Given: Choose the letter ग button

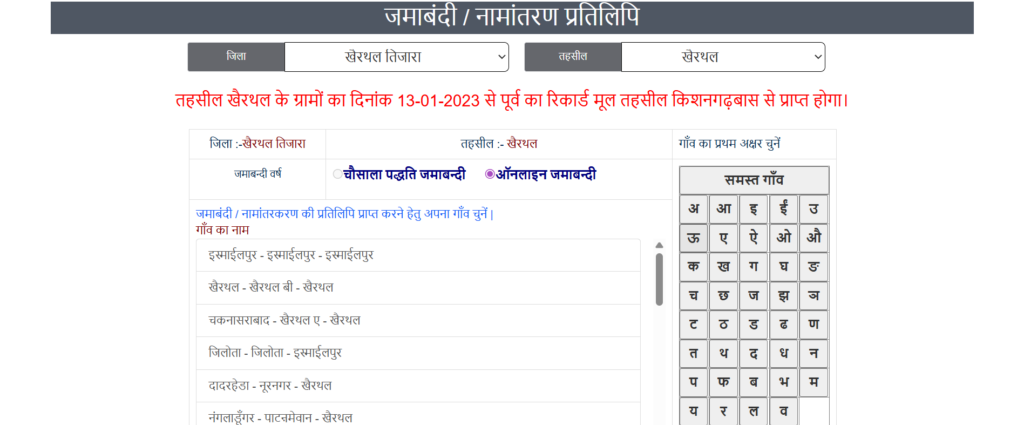Looking at the screenshot, I should tap(754, 267).
